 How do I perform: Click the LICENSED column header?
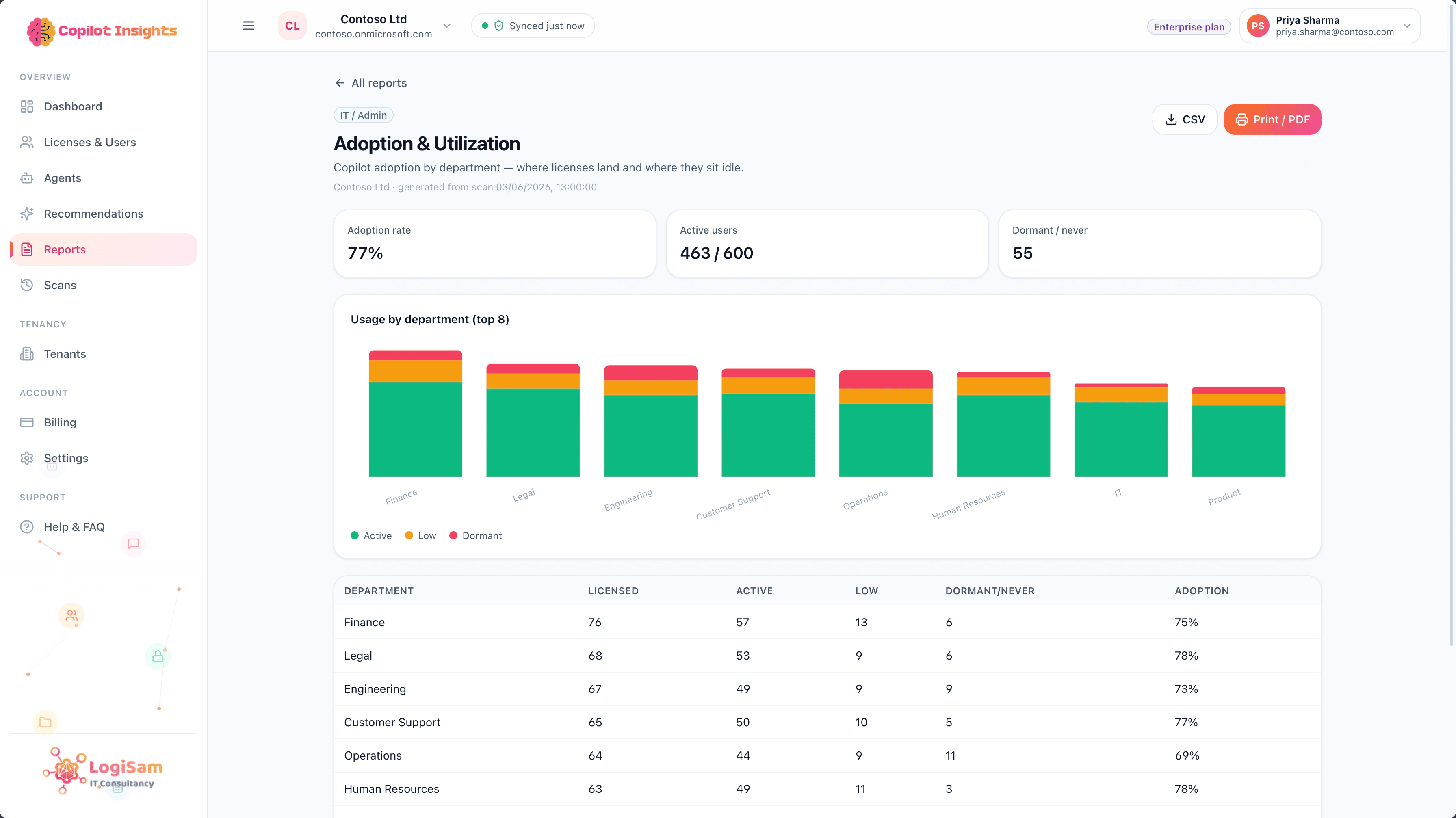(x=613, y=590)
